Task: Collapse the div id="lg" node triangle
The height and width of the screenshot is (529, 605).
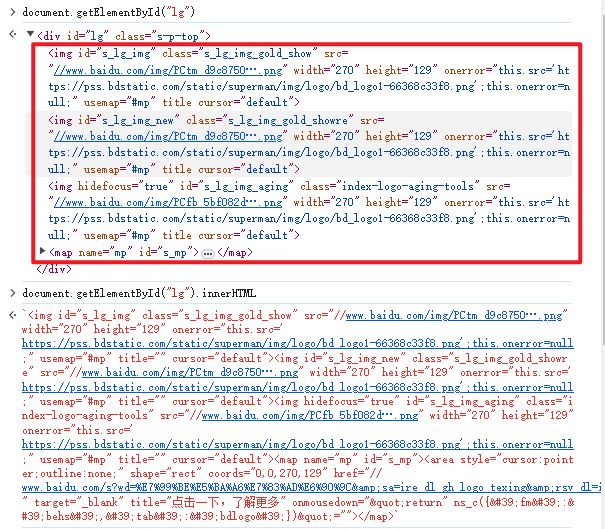Action: [30, 35]
